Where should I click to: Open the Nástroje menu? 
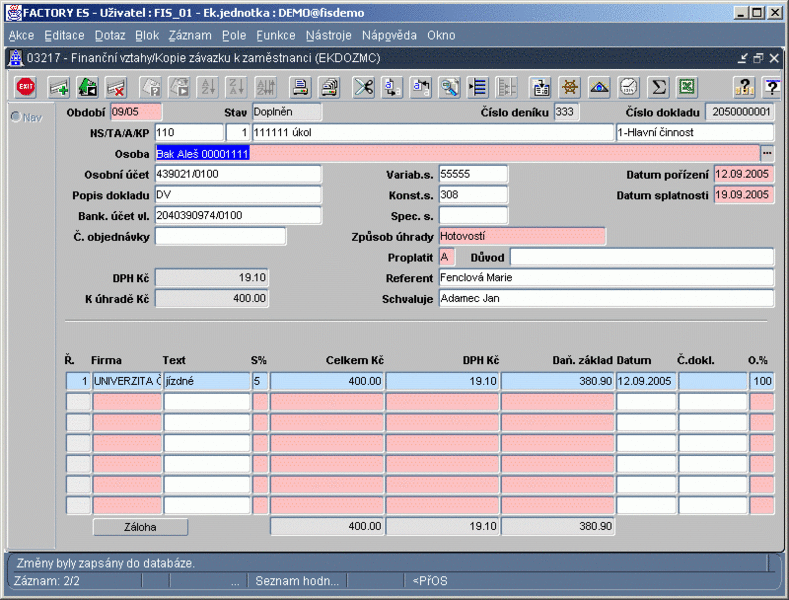point(328,35)
